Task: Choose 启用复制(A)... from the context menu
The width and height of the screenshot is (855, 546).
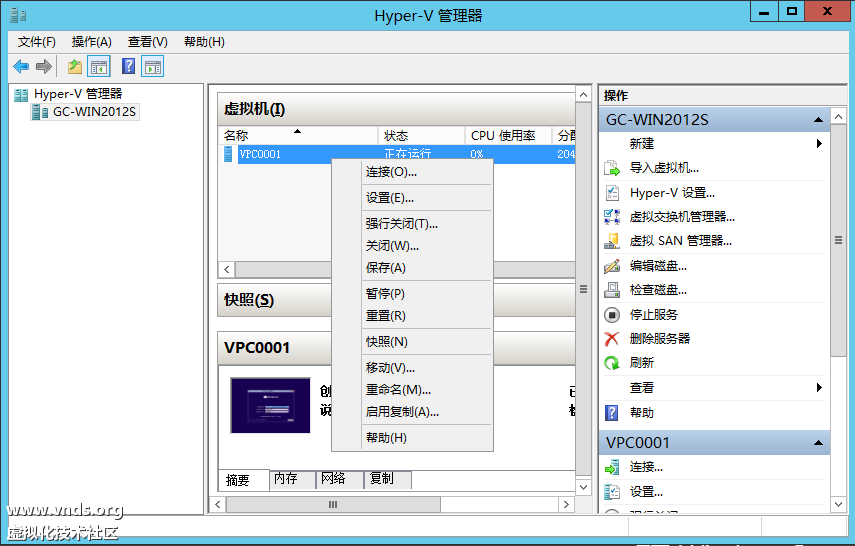Action: click(x=412, y=412)
